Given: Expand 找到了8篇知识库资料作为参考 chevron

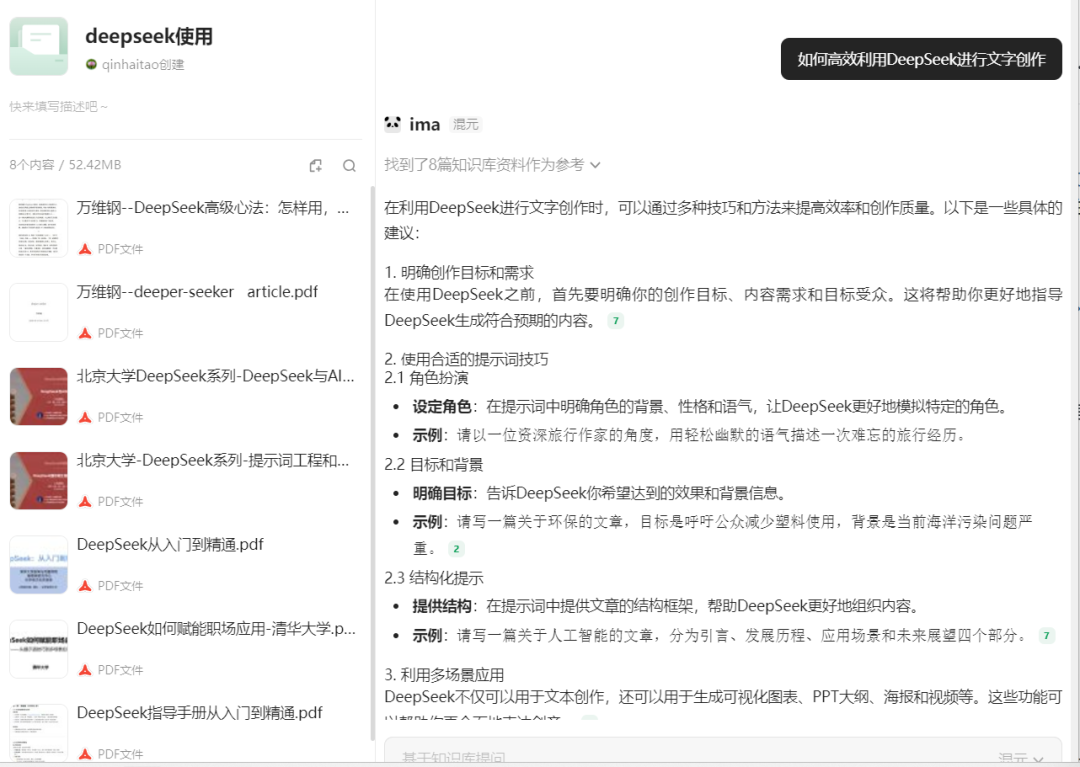Looking at the screenshot, I should click(x=595, y=165).
